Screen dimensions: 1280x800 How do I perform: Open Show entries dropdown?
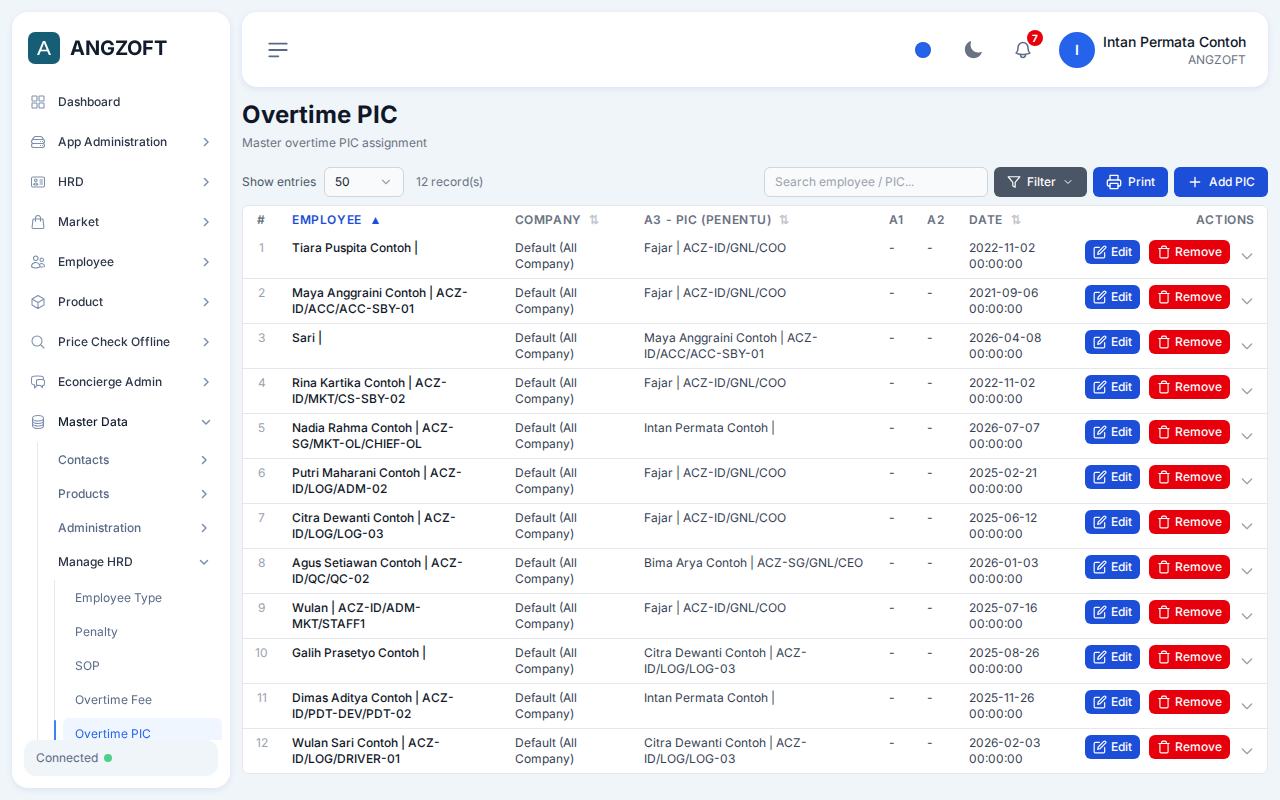point(364,182)
